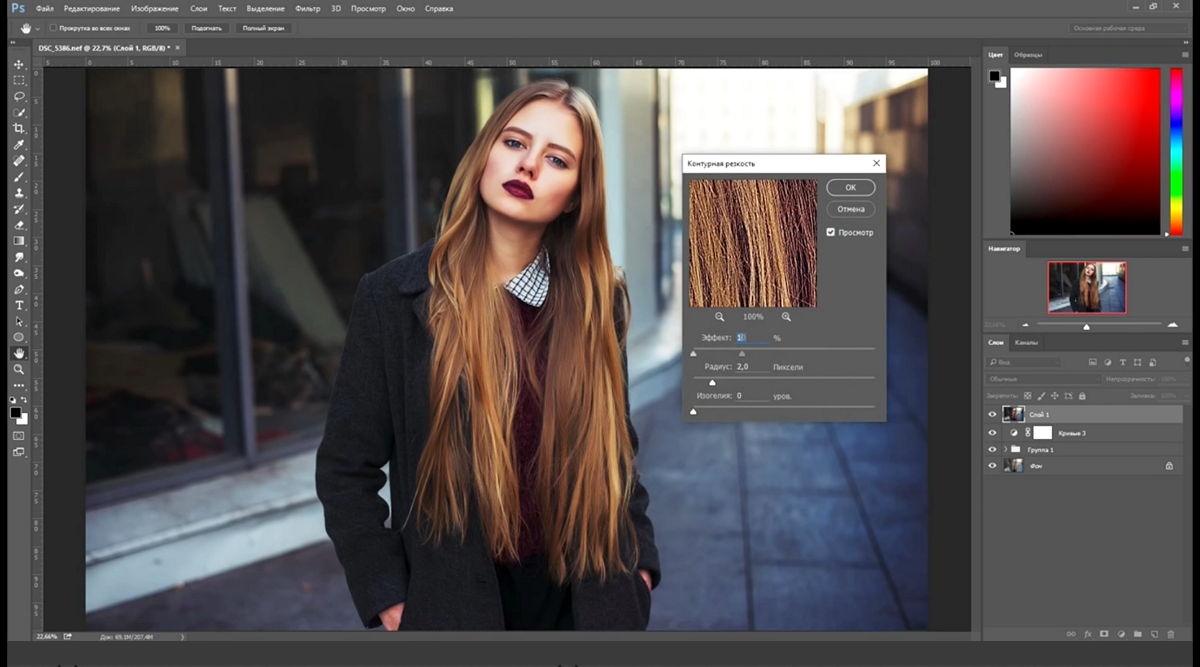
Task: Switch to the Каналы tab
Action: click(1026, 343)
